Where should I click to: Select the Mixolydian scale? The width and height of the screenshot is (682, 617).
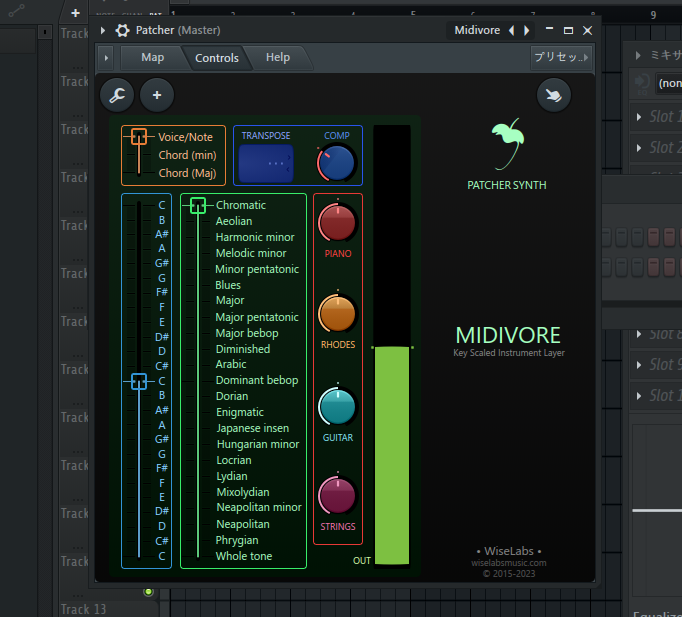(243, 492)
